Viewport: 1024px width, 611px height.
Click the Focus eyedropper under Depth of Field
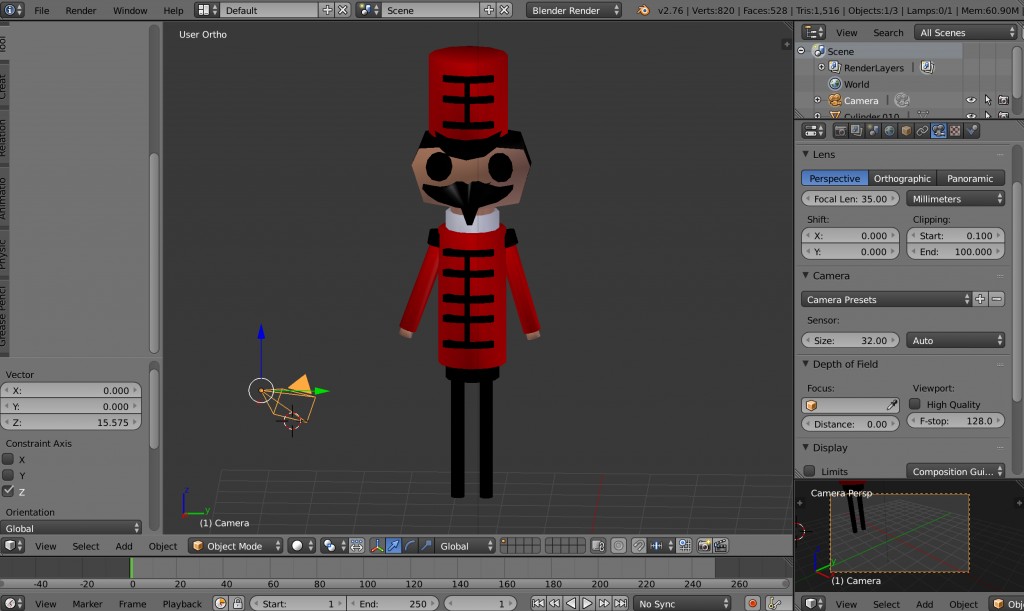click(x=893, y=404)
